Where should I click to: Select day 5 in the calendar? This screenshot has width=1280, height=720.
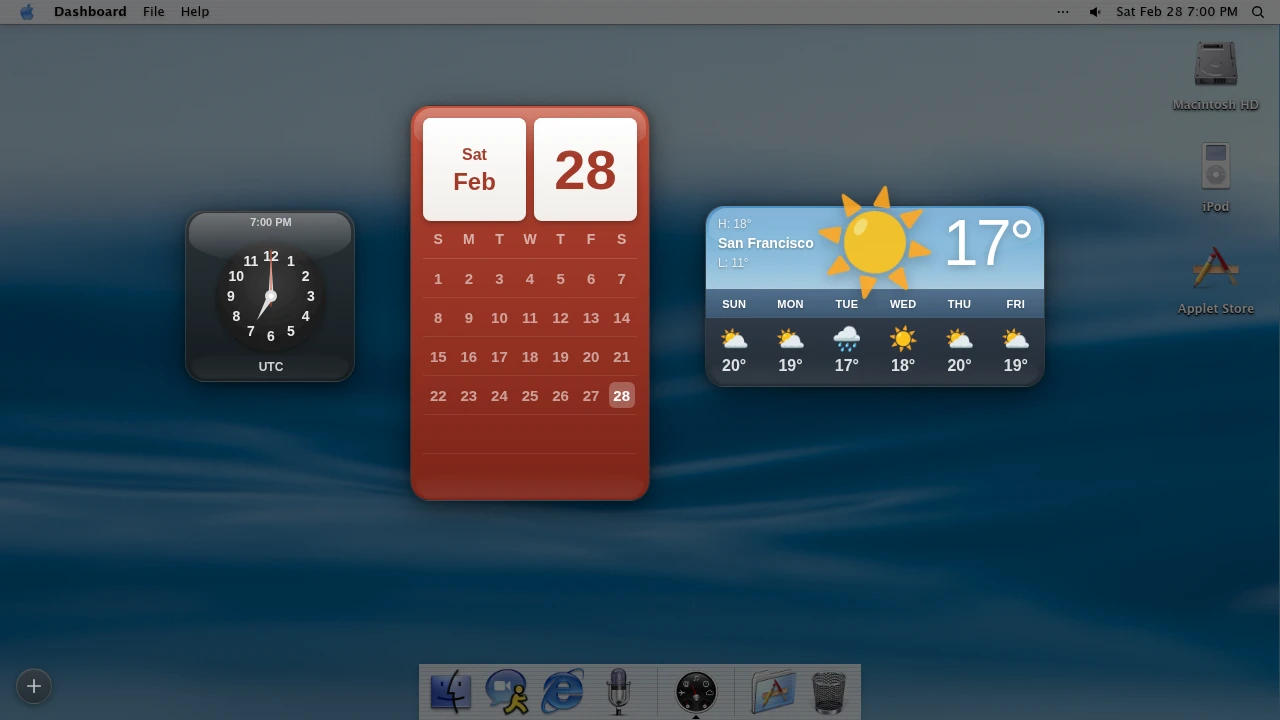560,279
